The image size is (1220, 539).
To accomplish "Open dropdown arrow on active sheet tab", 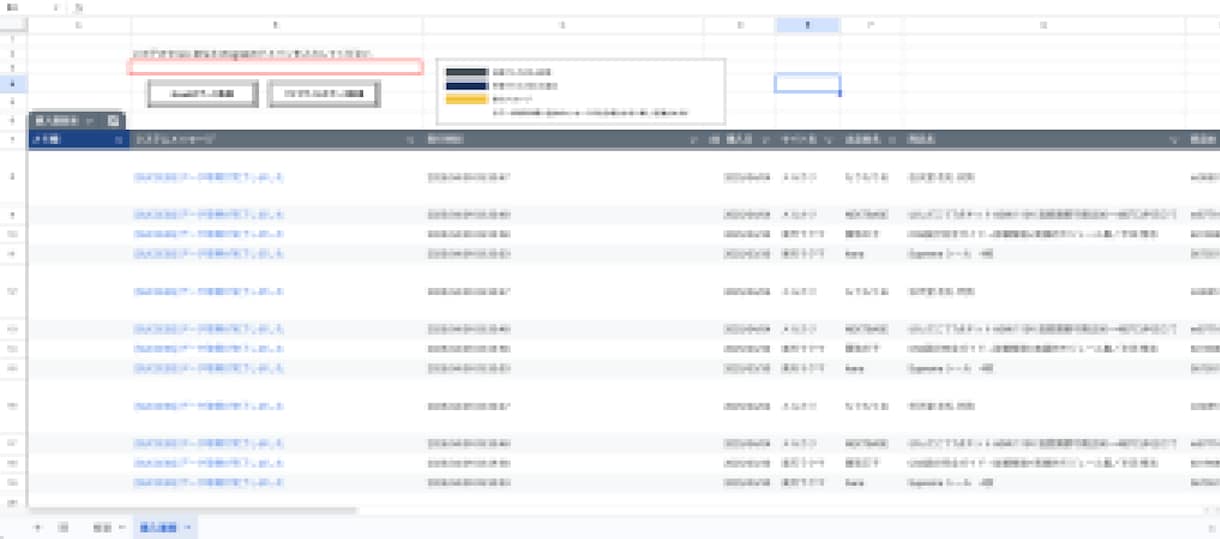I will (x=187, y=527).
